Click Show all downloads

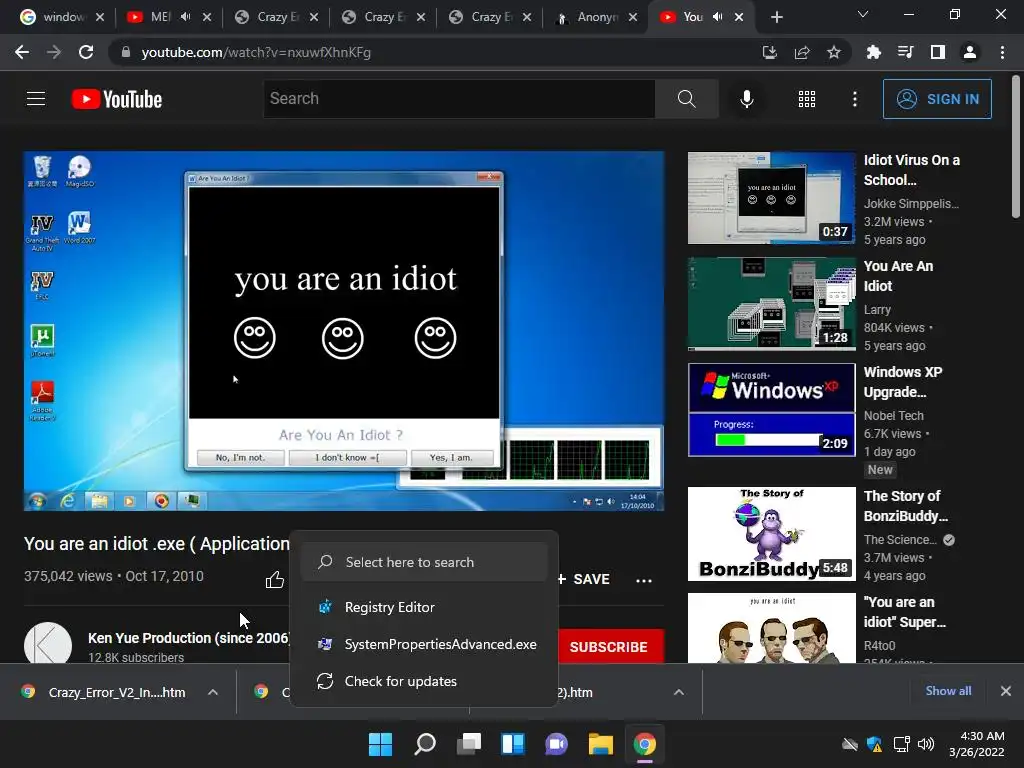coord(948,691)
